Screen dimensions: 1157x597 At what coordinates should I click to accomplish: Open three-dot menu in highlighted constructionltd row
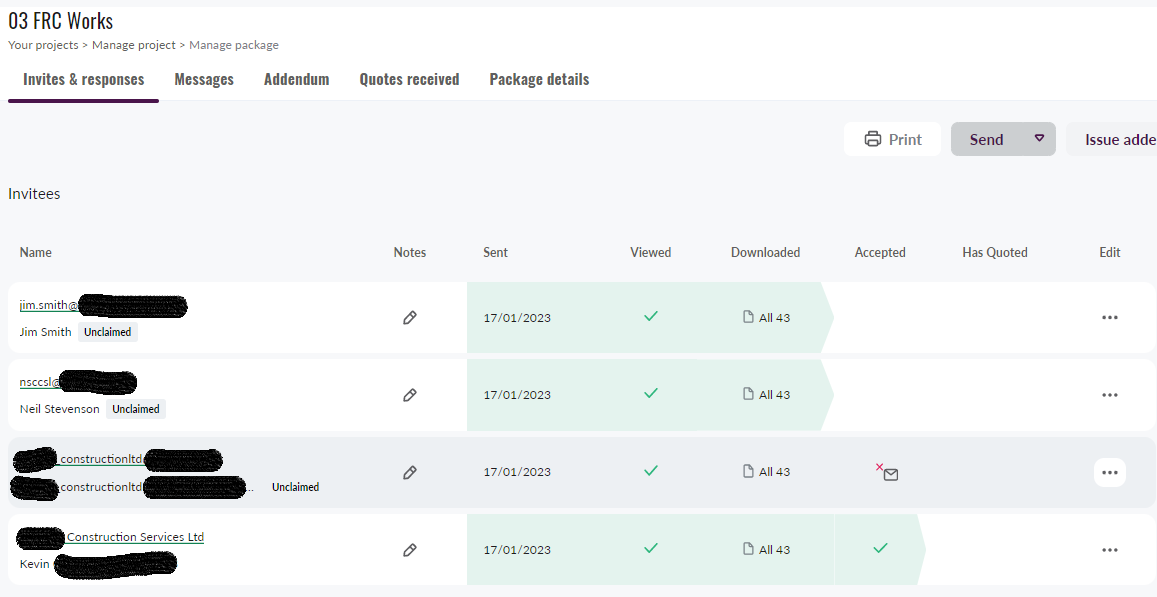tap(1109, 472)
